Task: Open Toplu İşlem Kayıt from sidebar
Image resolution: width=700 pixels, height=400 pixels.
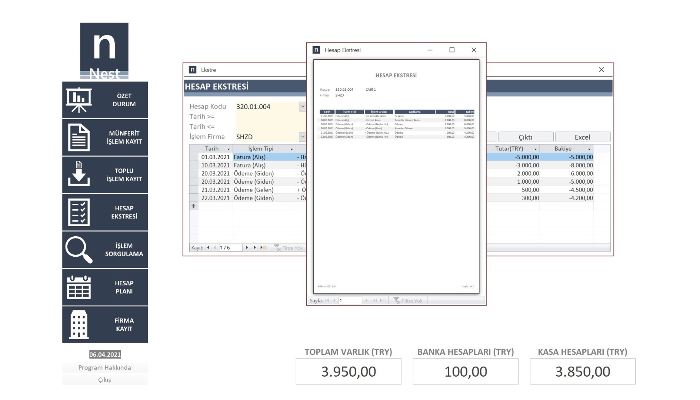Action: pos(105,175)
